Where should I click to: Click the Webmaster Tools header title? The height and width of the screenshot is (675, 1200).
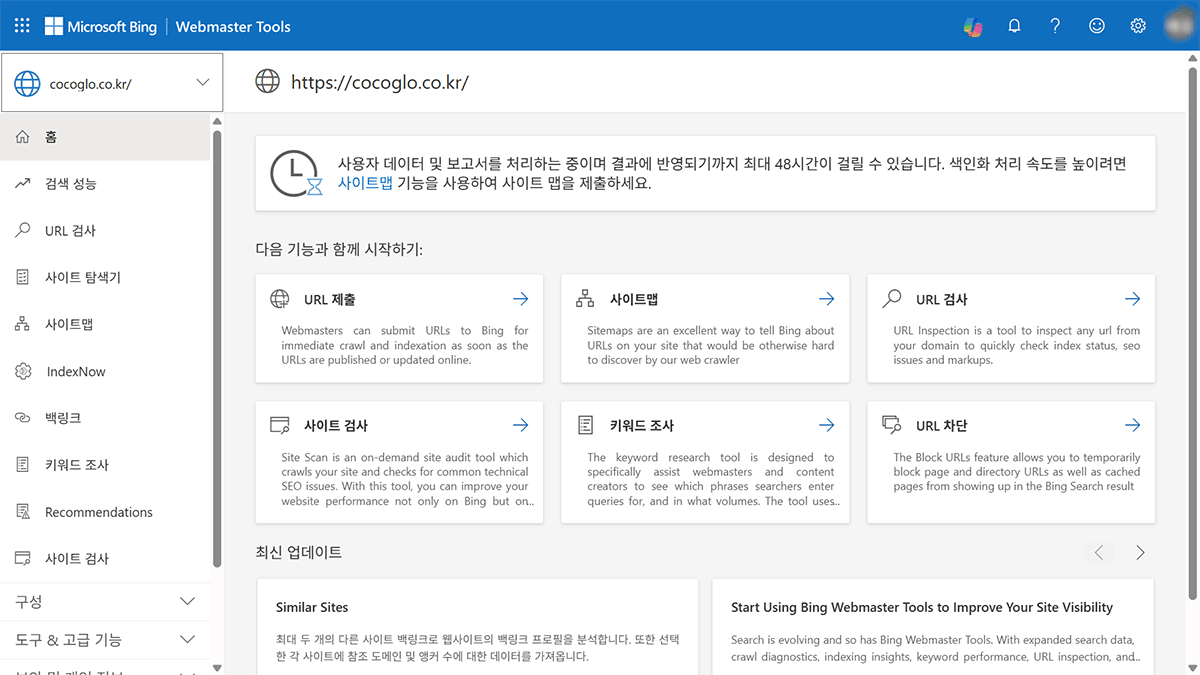click(x=233, y=27)
